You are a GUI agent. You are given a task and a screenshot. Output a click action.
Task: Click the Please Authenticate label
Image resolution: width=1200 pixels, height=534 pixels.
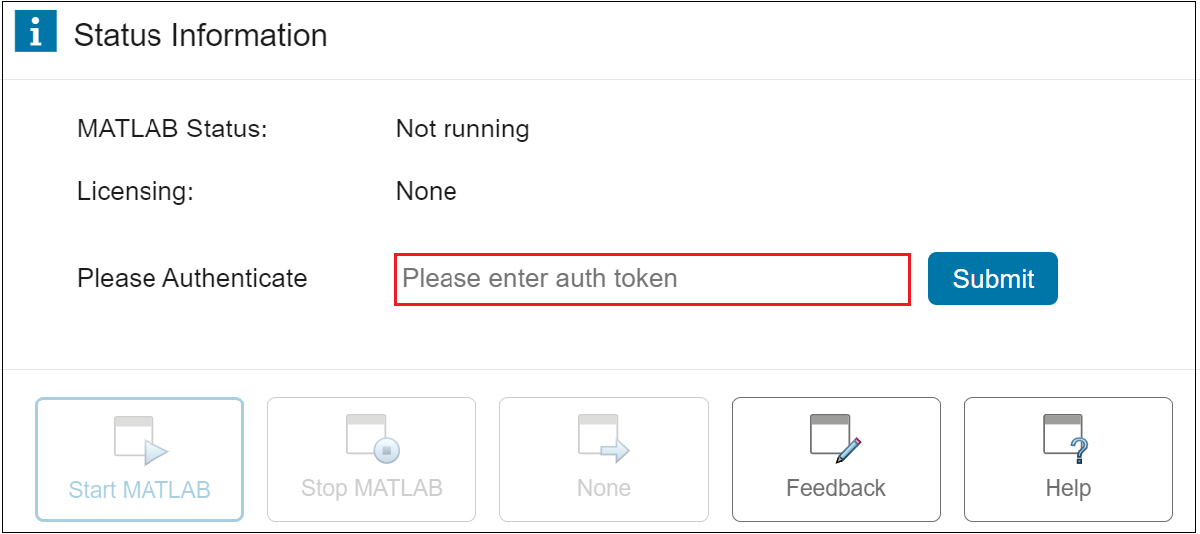click(192, 278)
